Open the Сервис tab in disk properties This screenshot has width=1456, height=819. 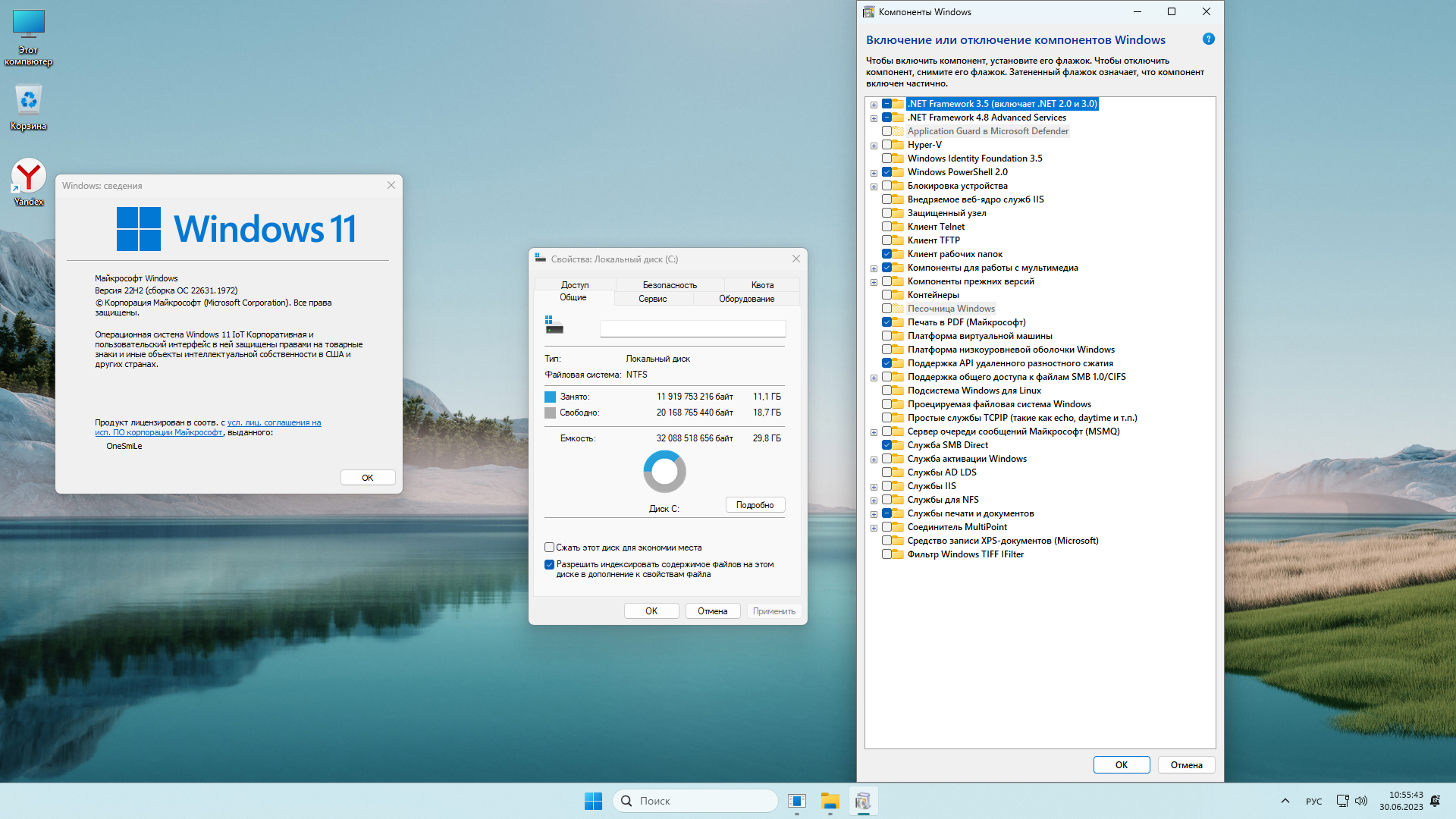click(x=652, y=299)
